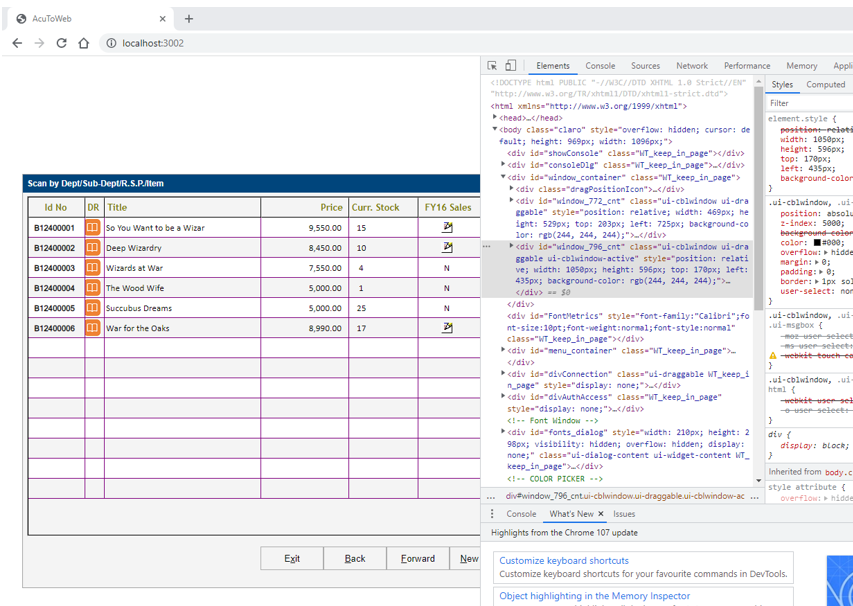Expand the window_772_cnt div node
Viewport: 853px width, 606px height.
512,200
